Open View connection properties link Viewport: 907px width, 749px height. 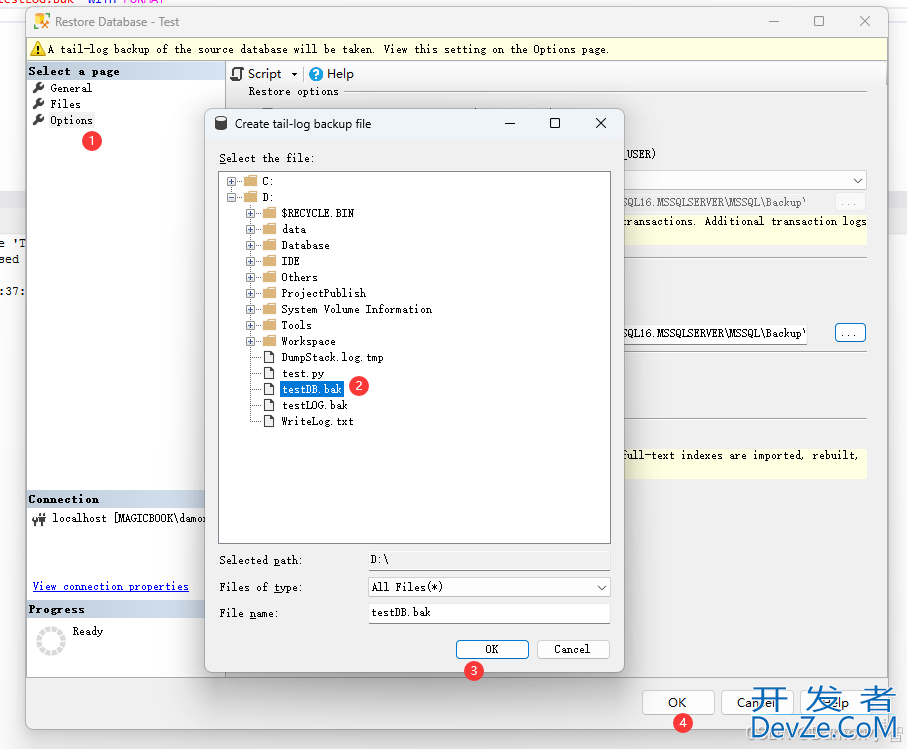pos(110,586)
